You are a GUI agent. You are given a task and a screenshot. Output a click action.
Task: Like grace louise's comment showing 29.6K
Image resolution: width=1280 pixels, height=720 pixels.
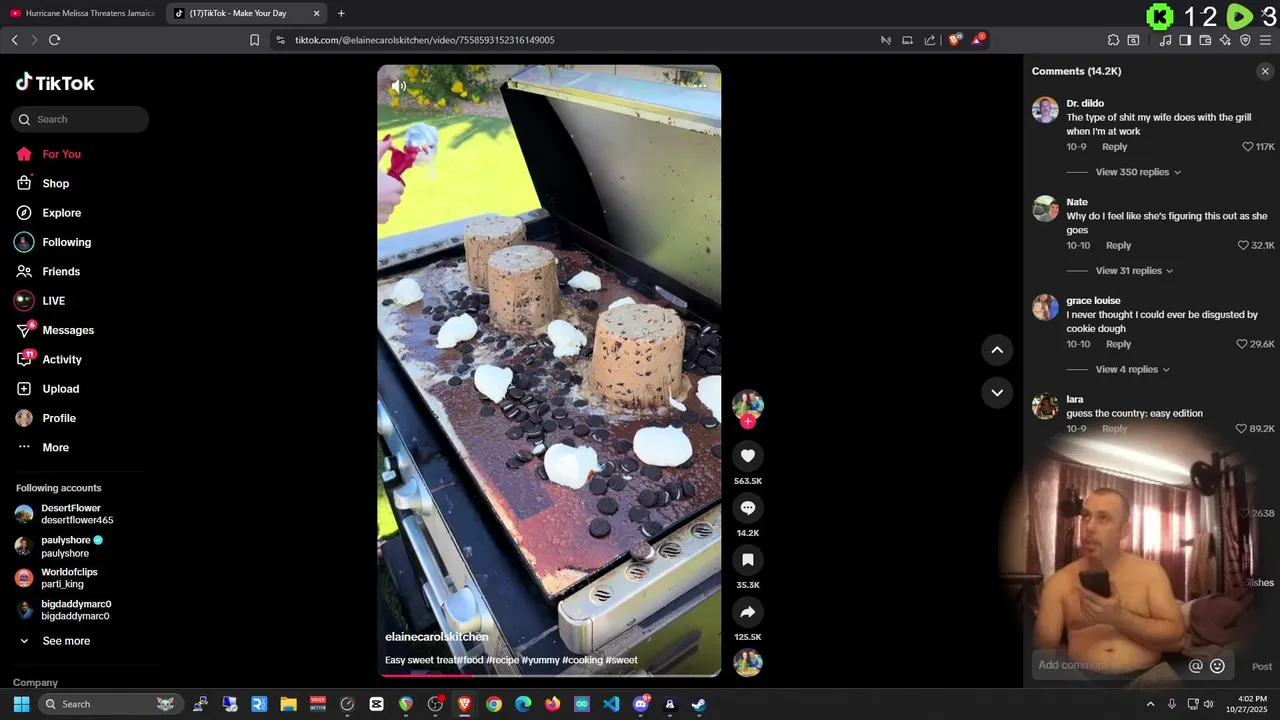(1242, 344)
